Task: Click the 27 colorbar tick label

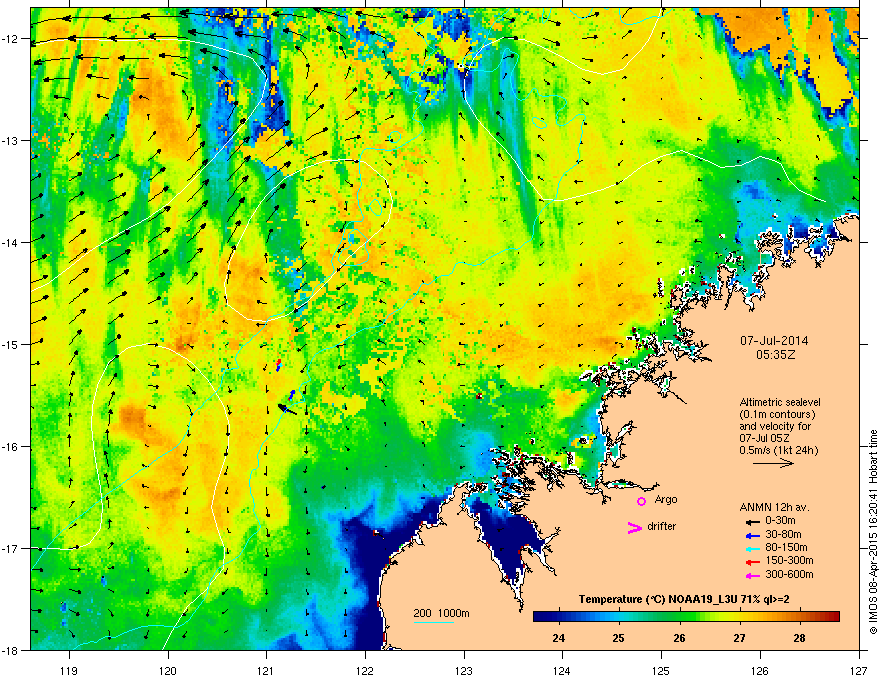Action: pyautogui.click(x=739, y=638)
